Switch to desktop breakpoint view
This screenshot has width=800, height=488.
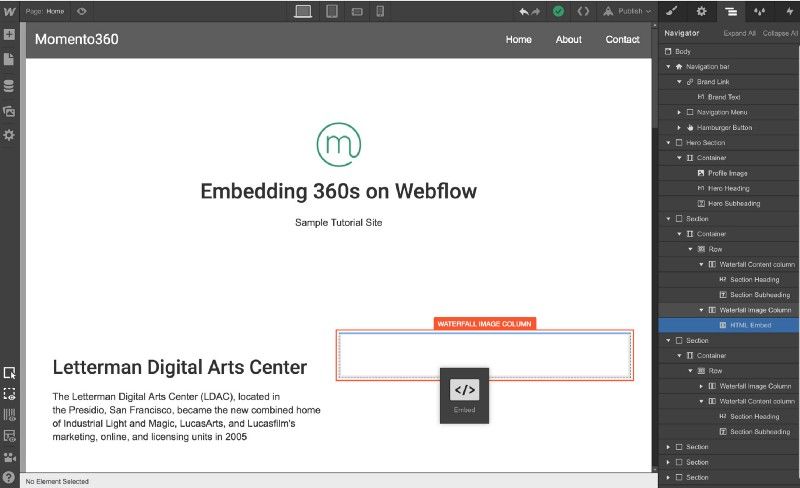[303, 11]
